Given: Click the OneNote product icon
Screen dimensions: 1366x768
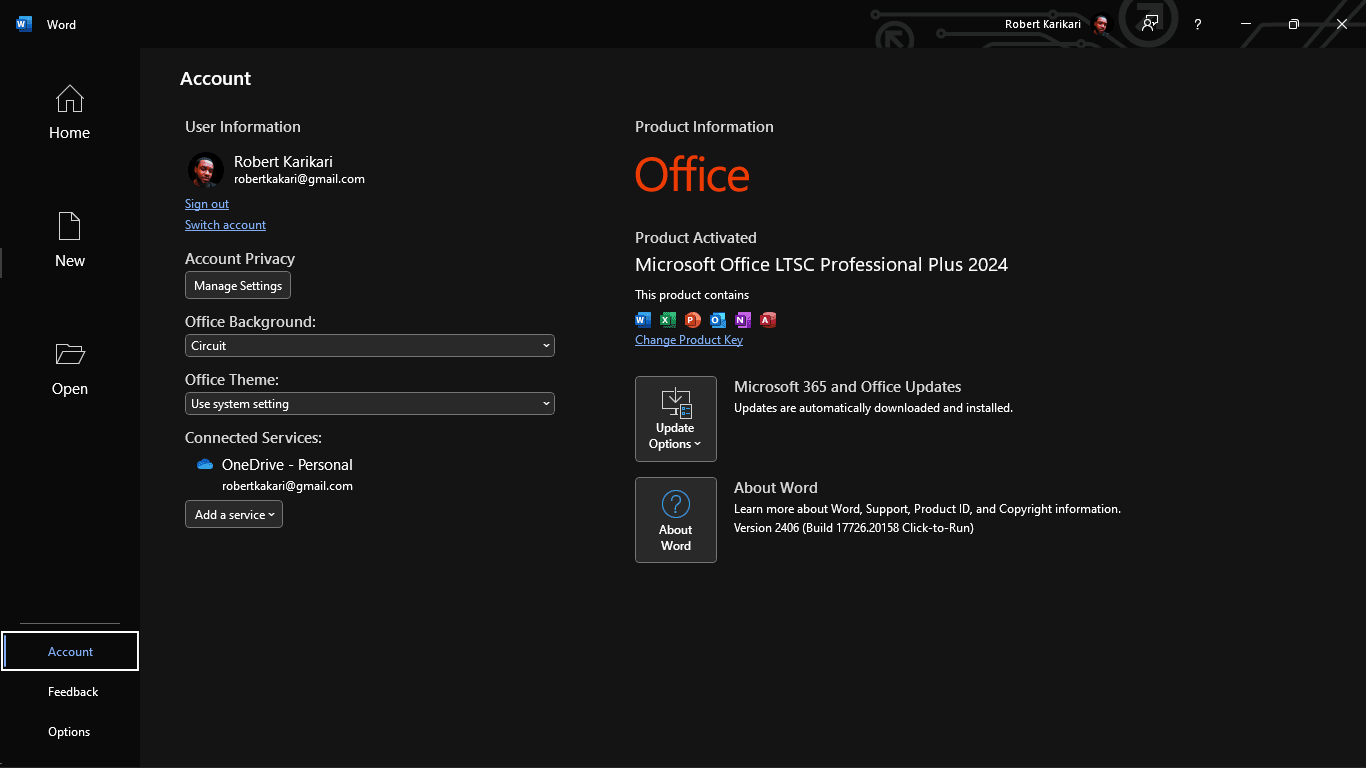Looking at the screenshot, I should [743, 320].
